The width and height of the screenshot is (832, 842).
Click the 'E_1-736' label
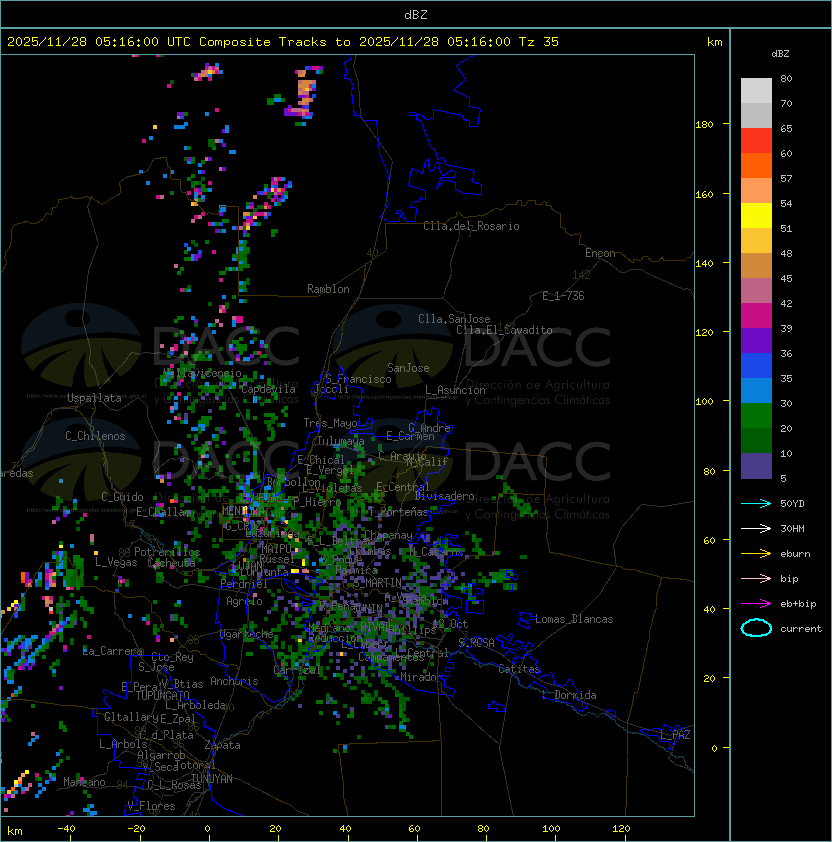point(563,296)
